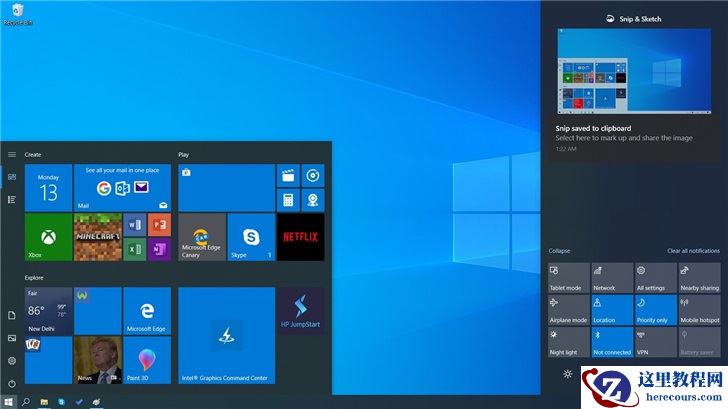Open All settings quick action
Screen dimensions: 728x409
(656, 278)
